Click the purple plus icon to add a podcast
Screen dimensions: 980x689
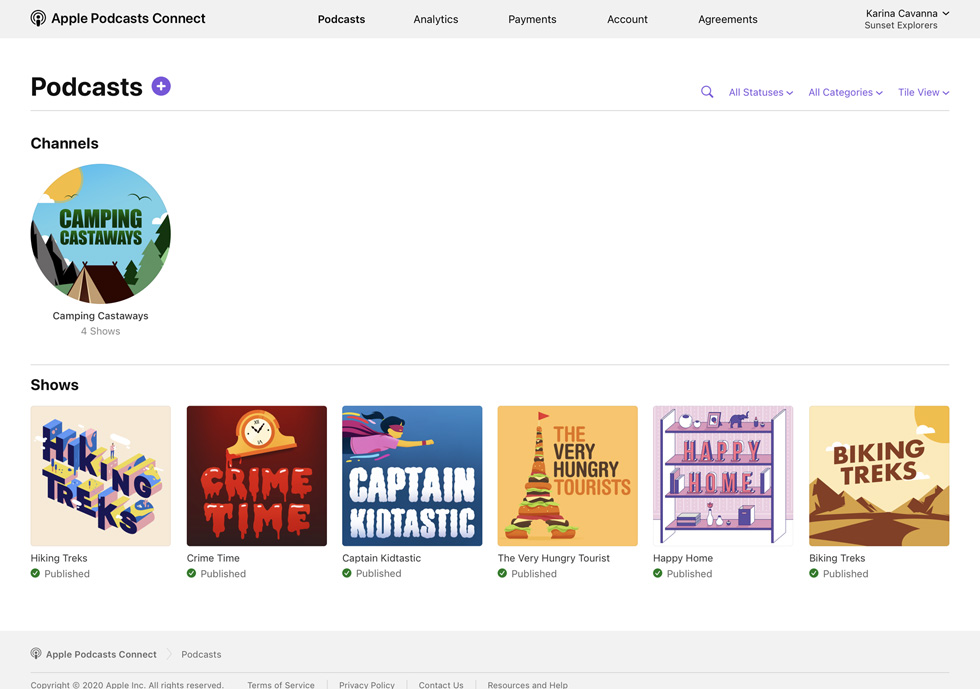point(161,87)
